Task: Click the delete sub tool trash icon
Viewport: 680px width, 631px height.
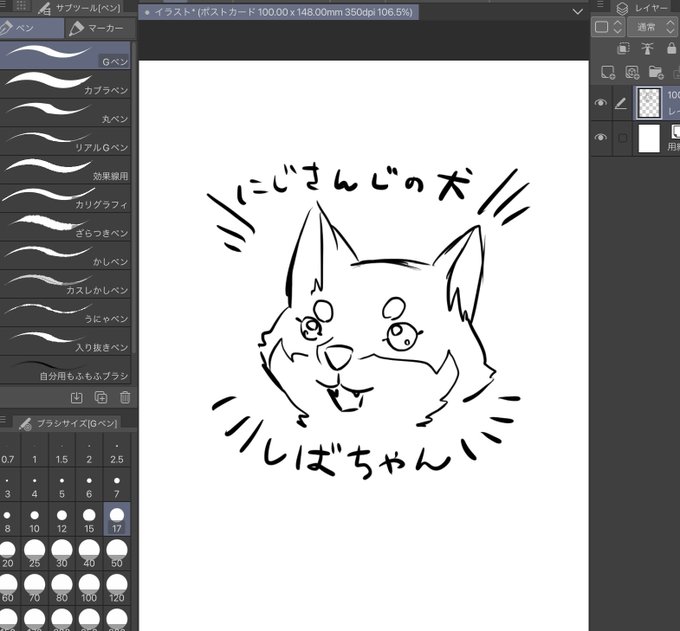Action: click(125, 397)
